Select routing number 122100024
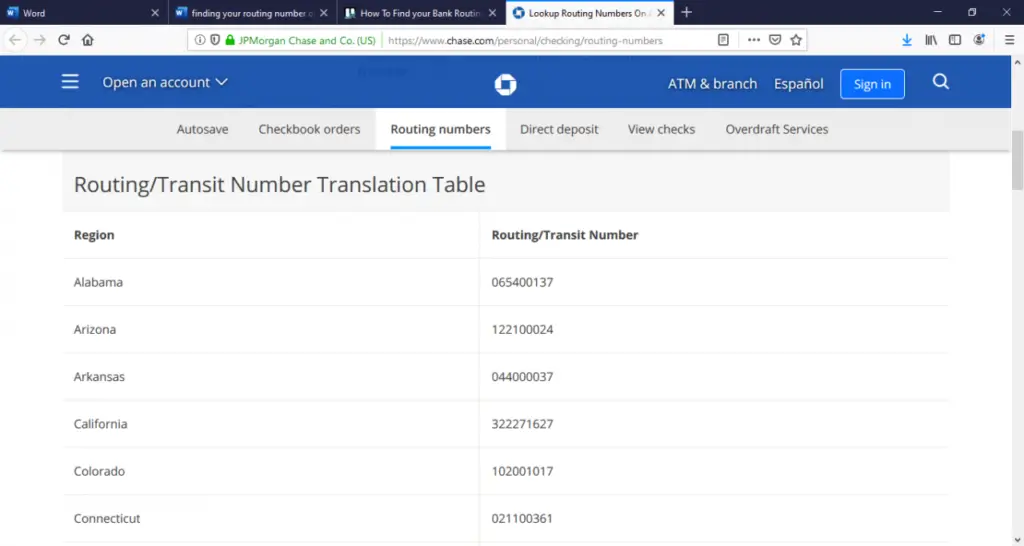The height and width of the screenshot is (546, 1024). (x=522, y=329)
